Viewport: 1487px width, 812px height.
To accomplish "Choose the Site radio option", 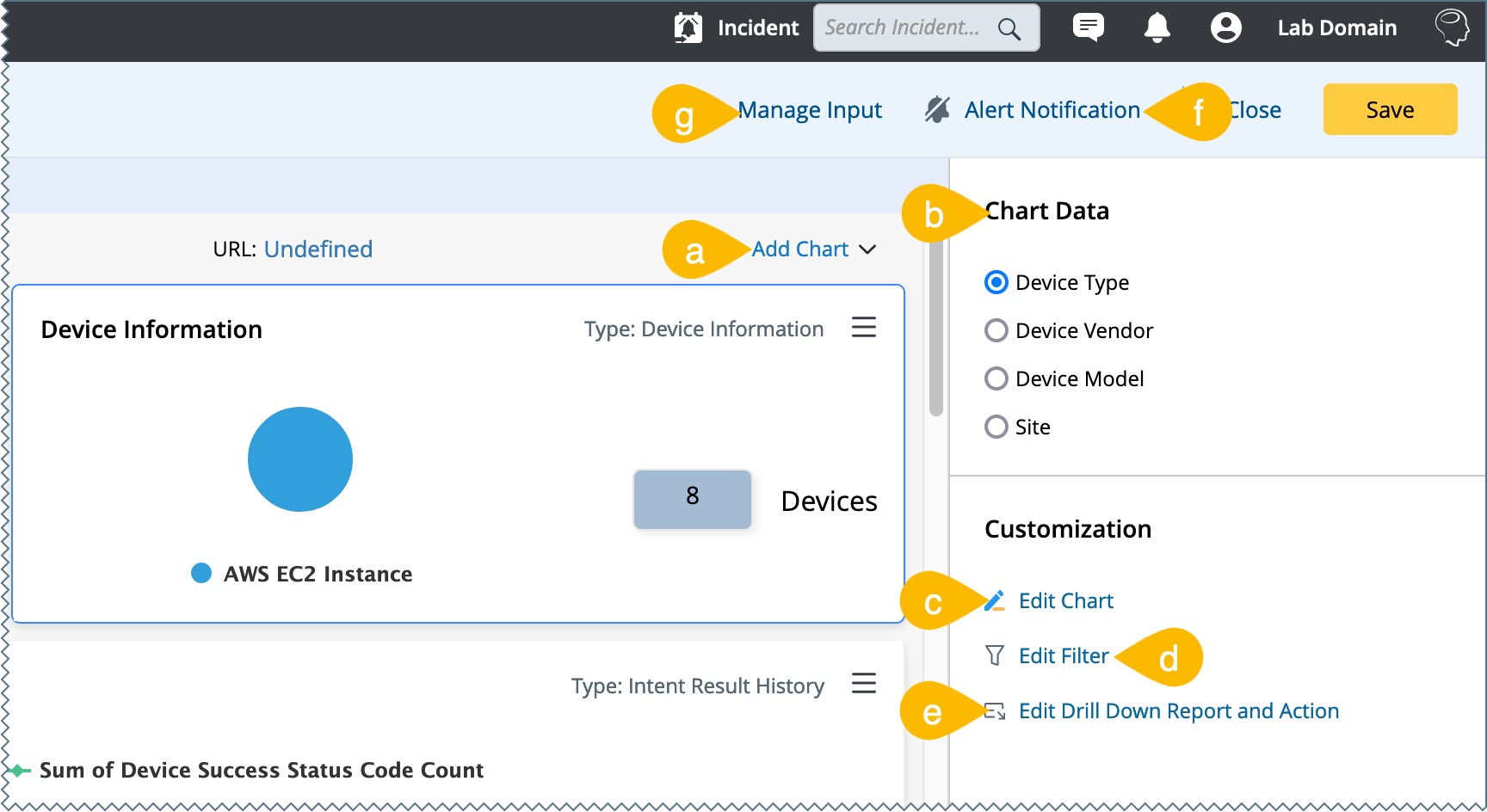I will (x=996, y=427).
